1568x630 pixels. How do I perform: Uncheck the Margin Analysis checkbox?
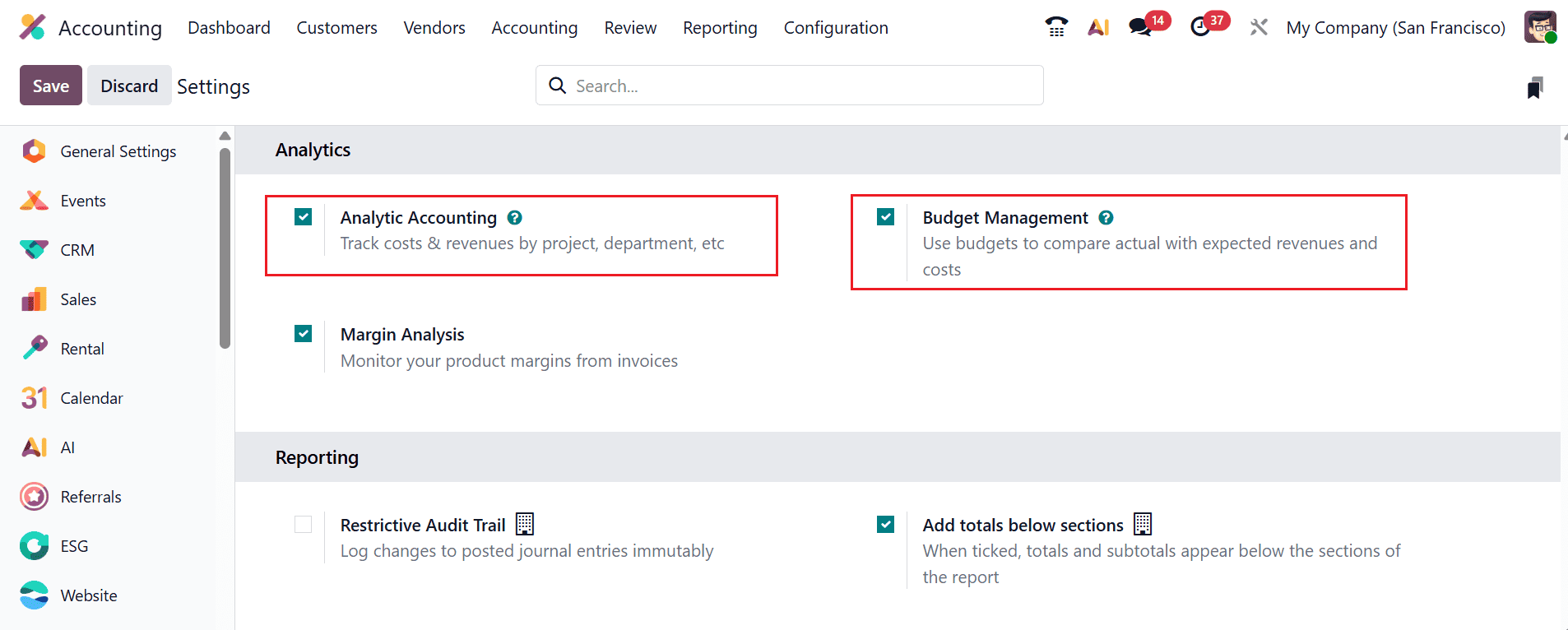(304, 334)
